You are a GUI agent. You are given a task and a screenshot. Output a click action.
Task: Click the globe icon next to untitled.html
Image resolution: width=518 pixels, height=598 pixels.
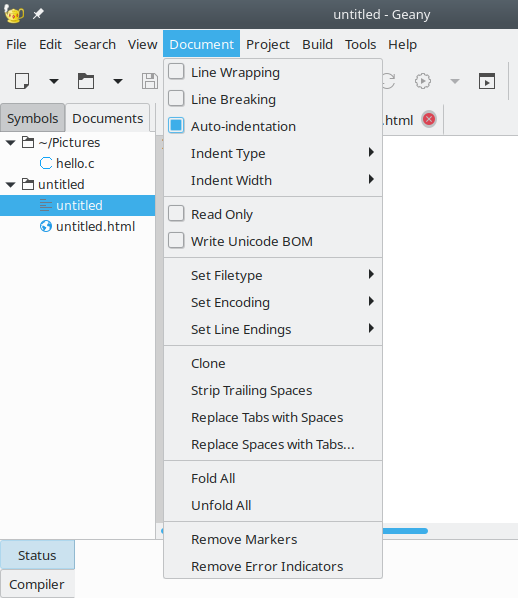click(46, 227)
